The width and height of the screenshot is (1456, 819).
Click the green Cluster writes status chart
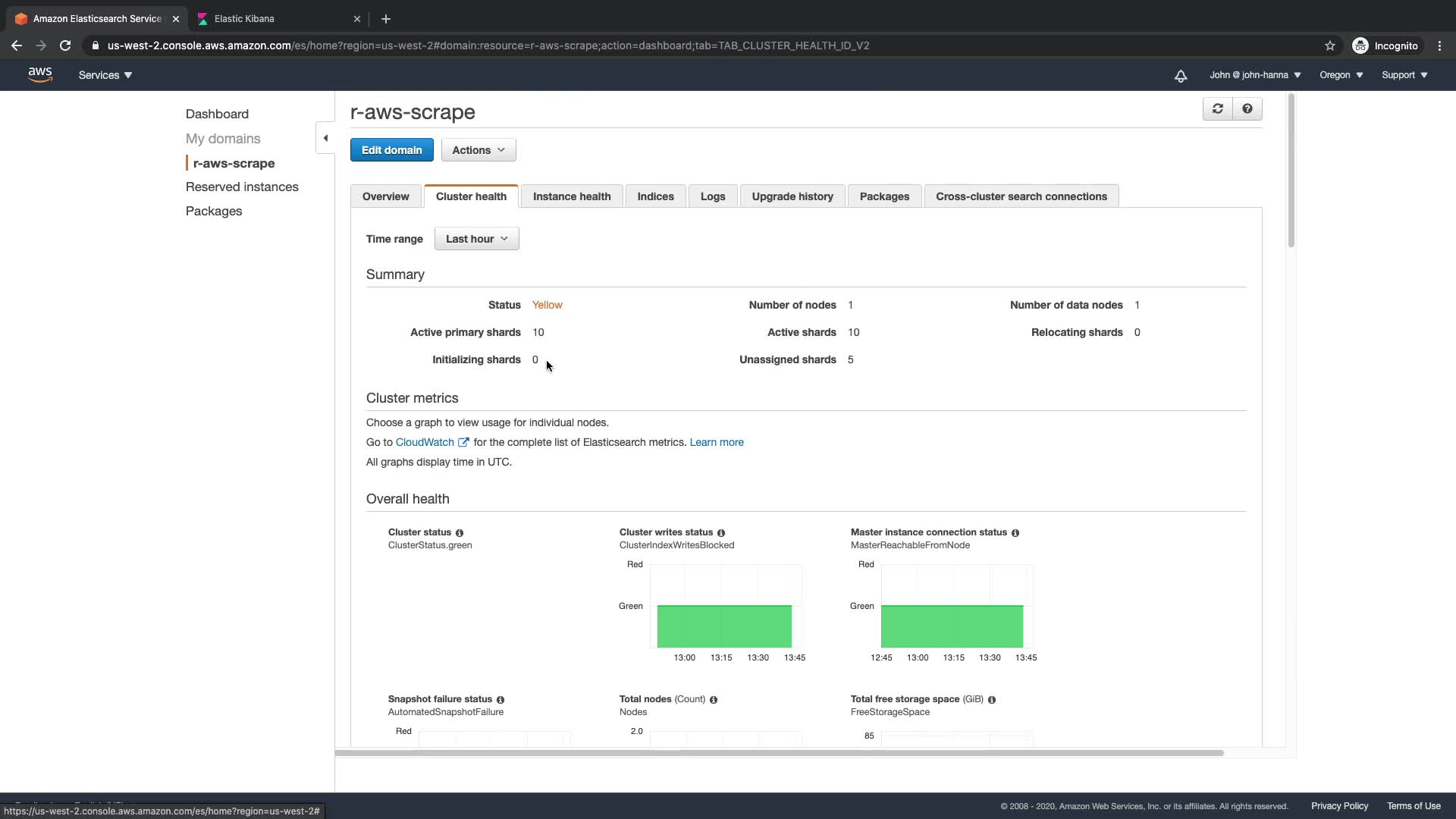(724, 626)
